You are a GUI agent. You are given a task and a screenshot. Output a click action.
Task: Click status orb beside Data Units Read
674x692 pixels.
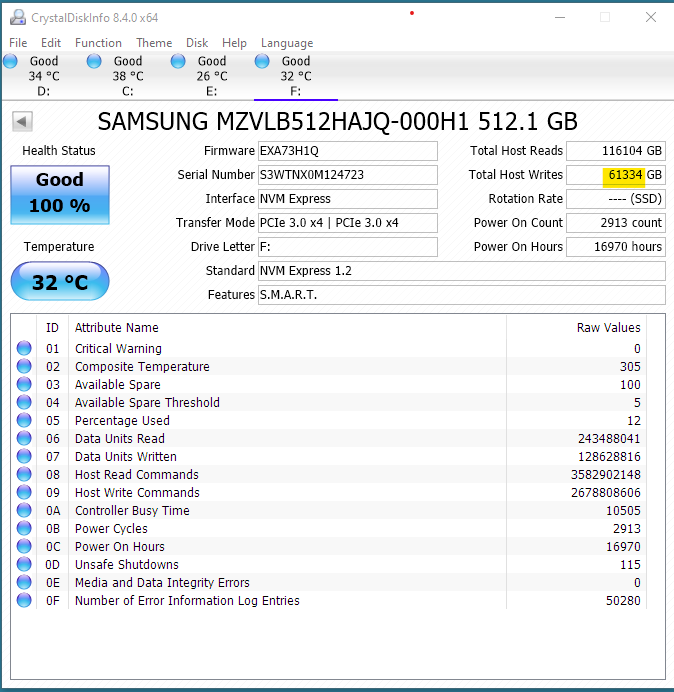click(x=24, y=438)
